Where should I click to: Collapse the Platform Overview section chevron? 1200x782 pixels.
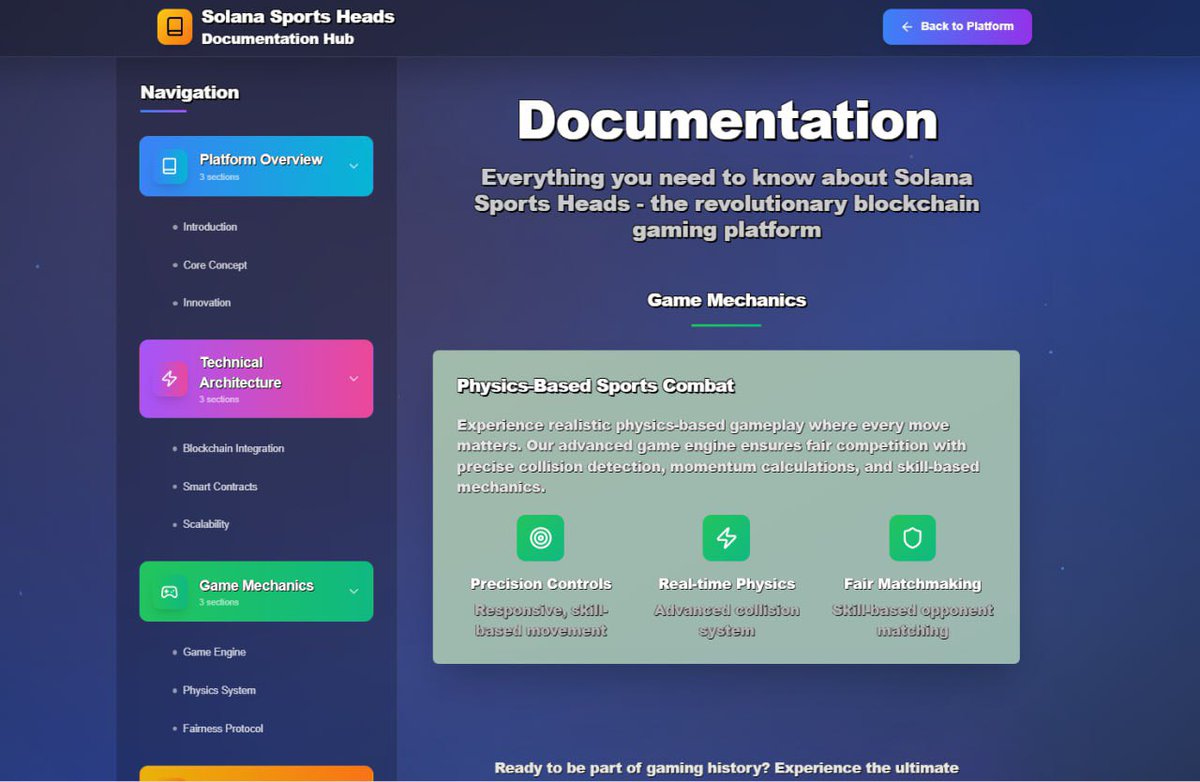[x=353, y=166]
